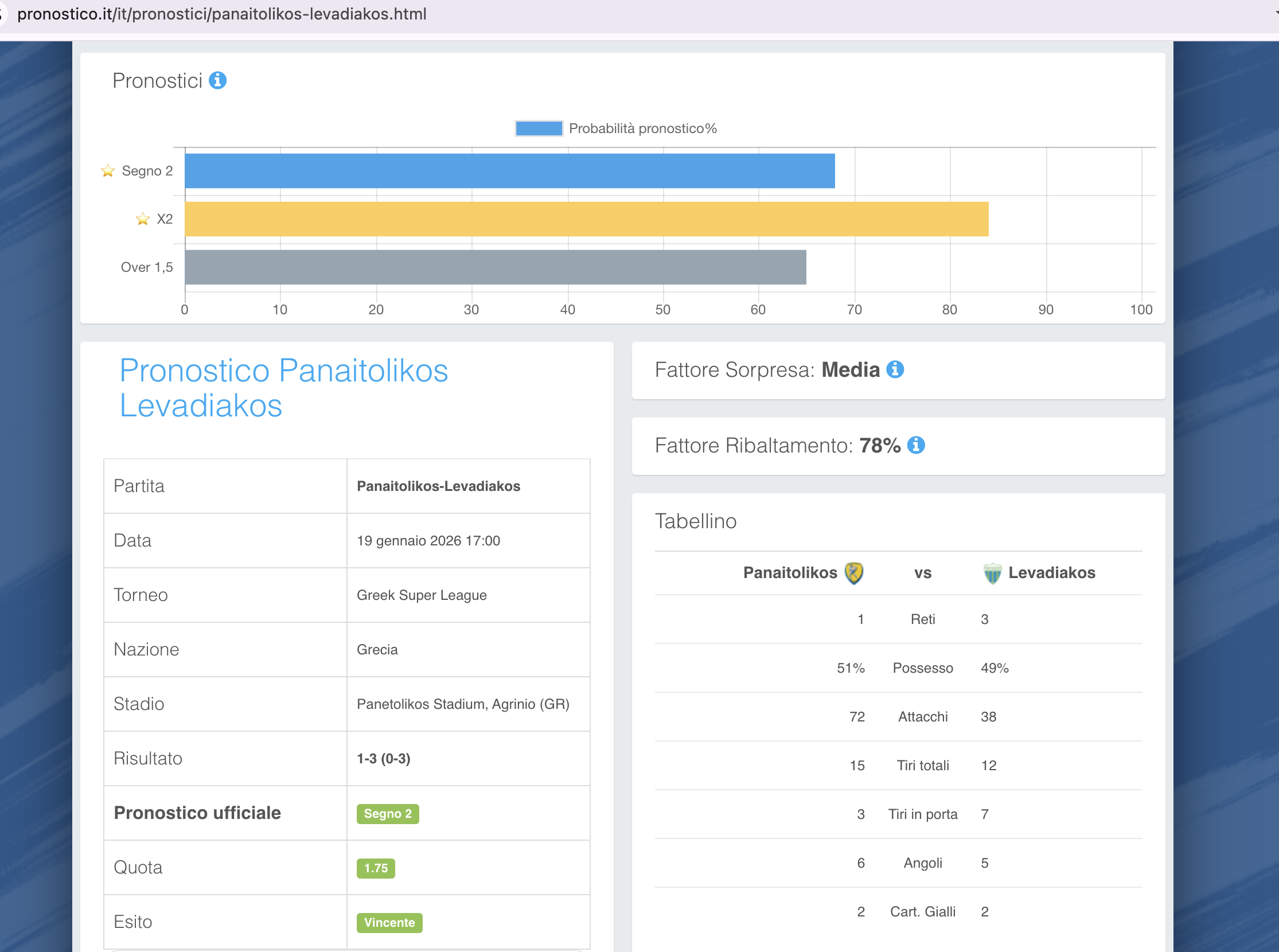Toggle the Probabilità pronostico legend swatch
This screenshot has height=952, width=1279.
tap(539, 128)
